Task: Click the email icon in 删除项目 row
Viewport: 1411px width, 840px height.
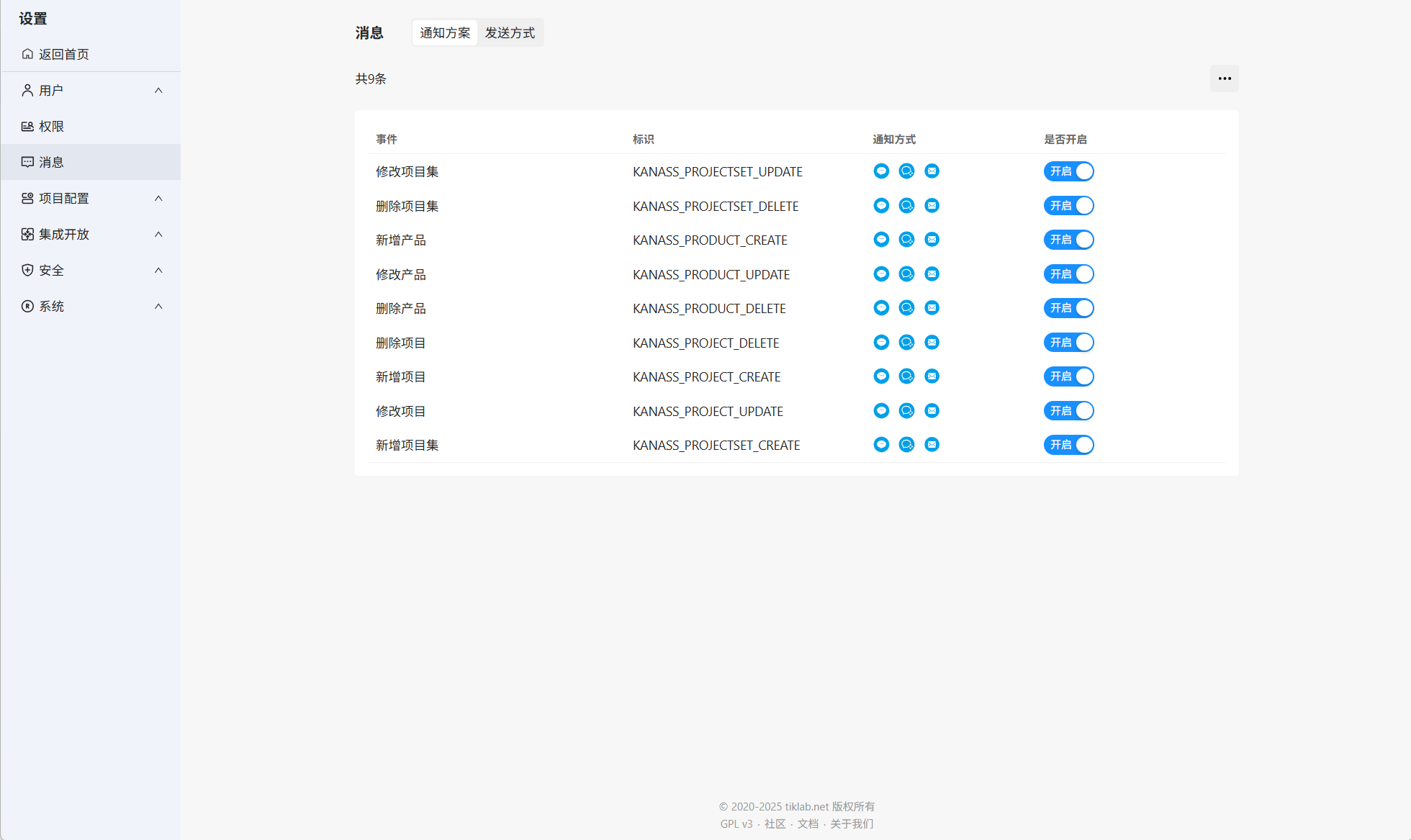Action: click(x=932, y=343)
